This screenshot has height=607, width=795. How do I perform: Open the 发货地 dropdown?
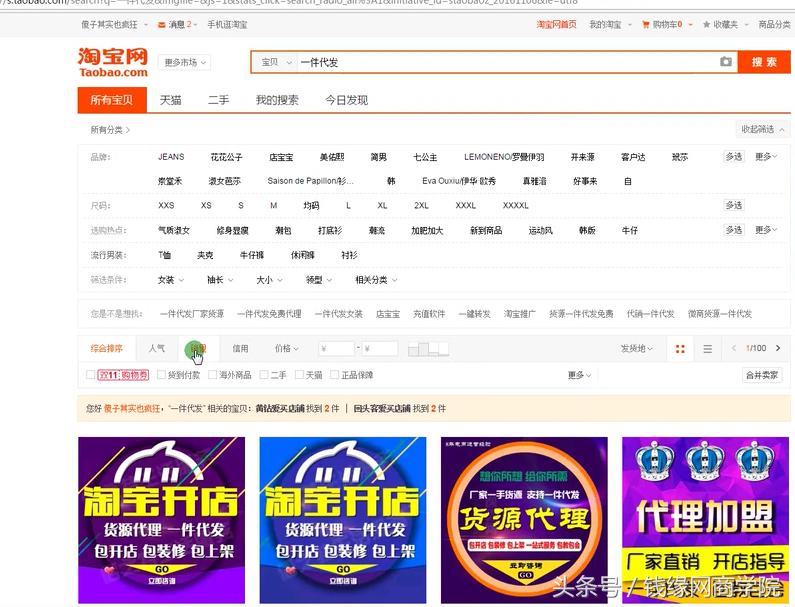(x=637, y=348)
